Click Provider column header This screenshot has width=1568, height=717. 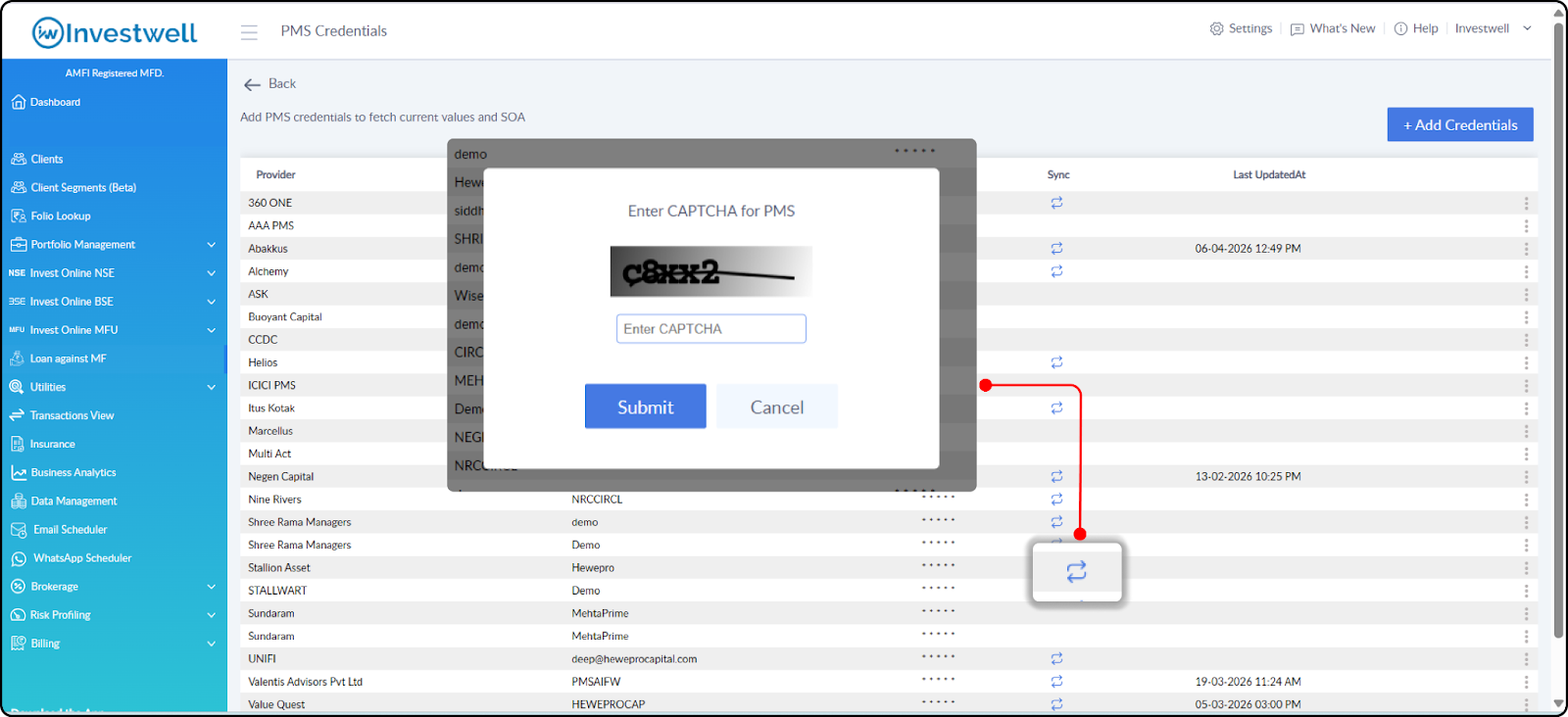point(275,174)
